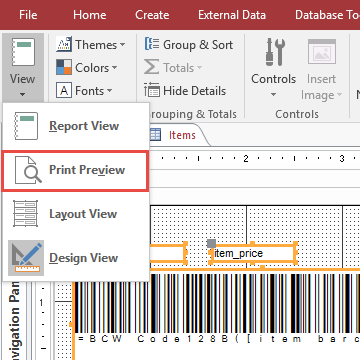
Task: Expand the Themes dropdown arrow
Action: 122,45
